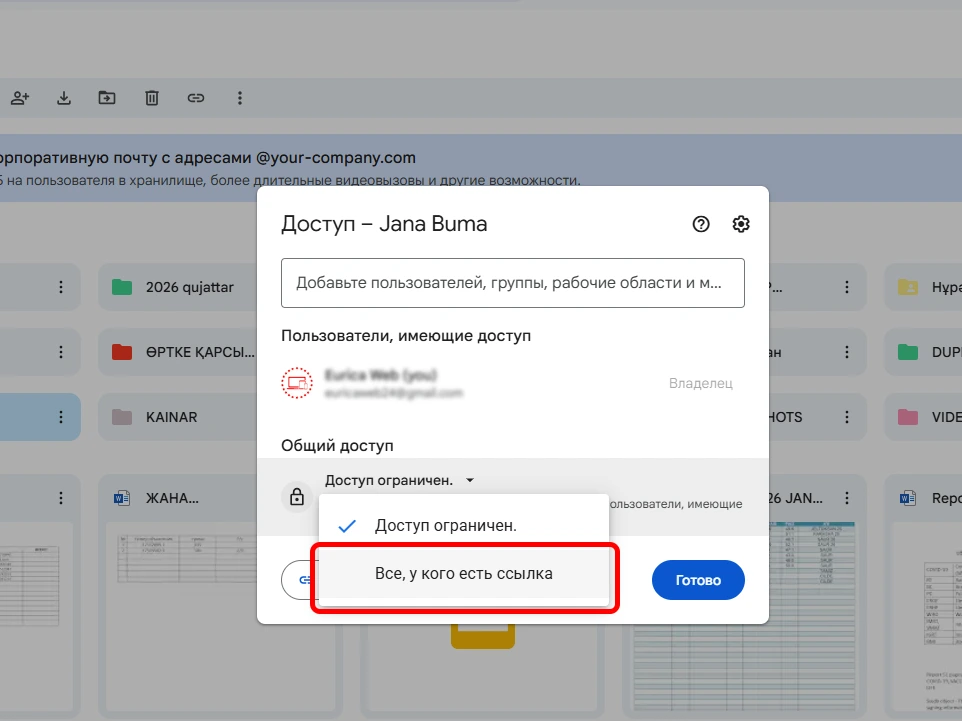
Task: Click the Общий доступ heading
Action: [x=337, y=445]
